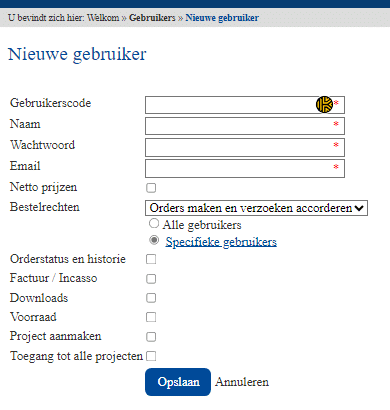Check the Project aanmaken option
Image resolution: width=390 pixels, height=410 pixels.
click(151, 337)
